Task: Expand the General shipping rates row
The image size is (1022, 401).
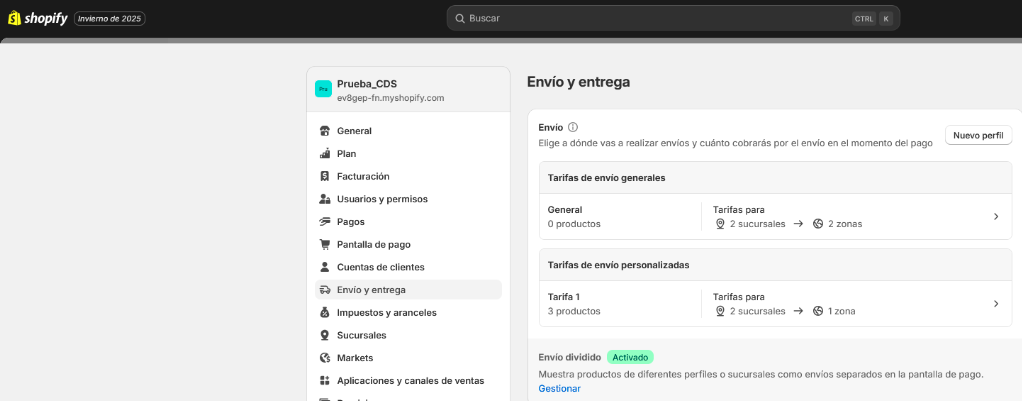Action: click(995, 217)
